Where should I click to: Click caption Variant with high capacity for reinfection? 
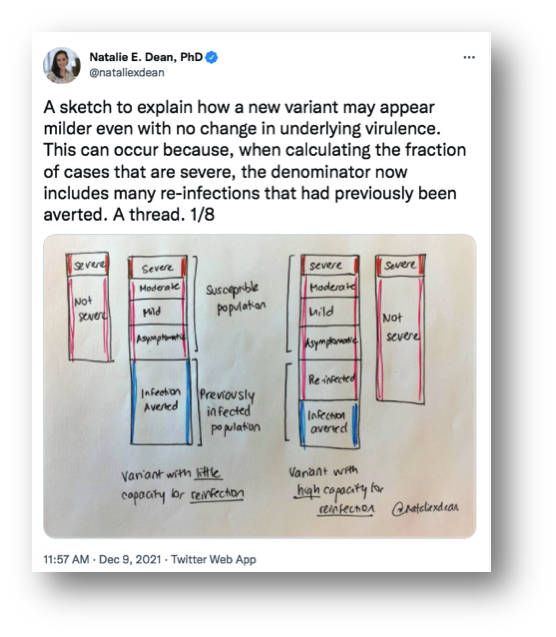click(x=335, y=491)
